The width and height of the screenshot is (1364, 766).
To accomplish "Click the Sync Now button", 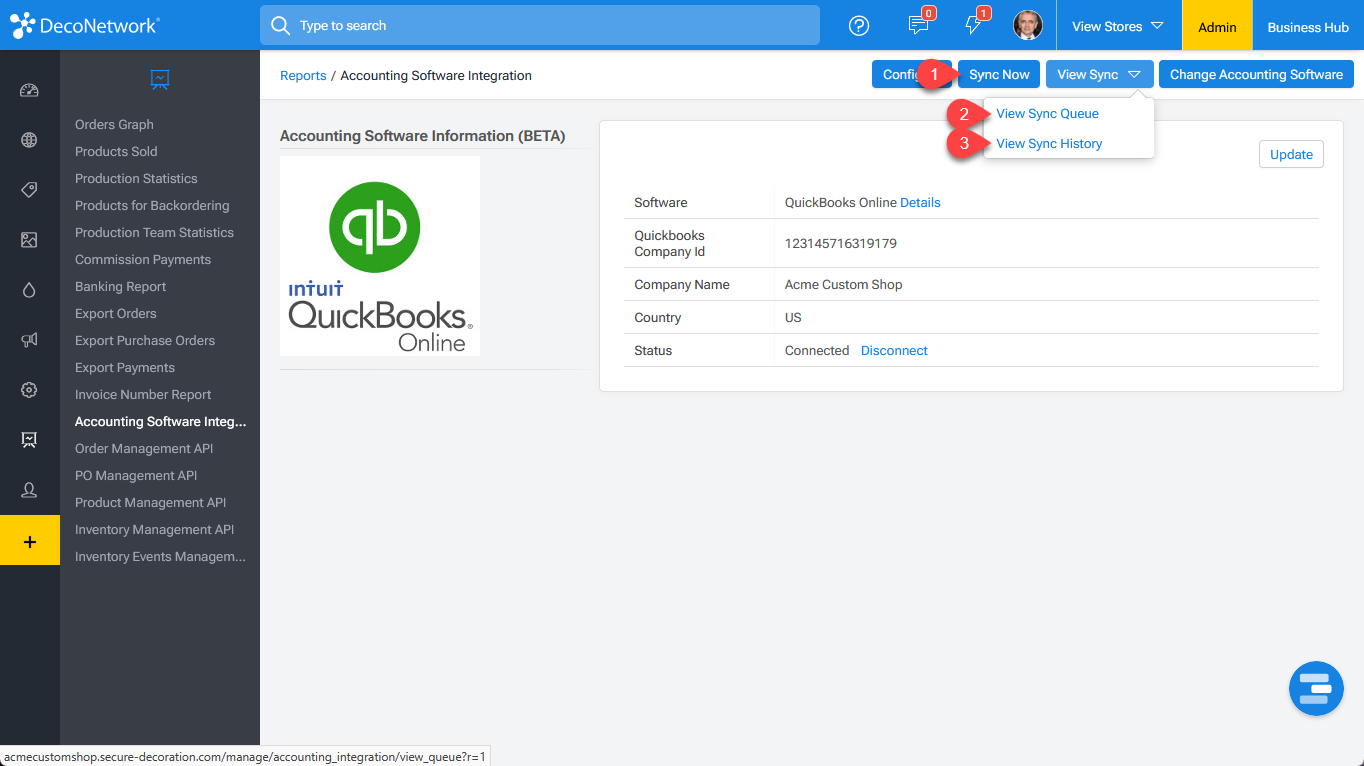I will click(x=998, y=74).
